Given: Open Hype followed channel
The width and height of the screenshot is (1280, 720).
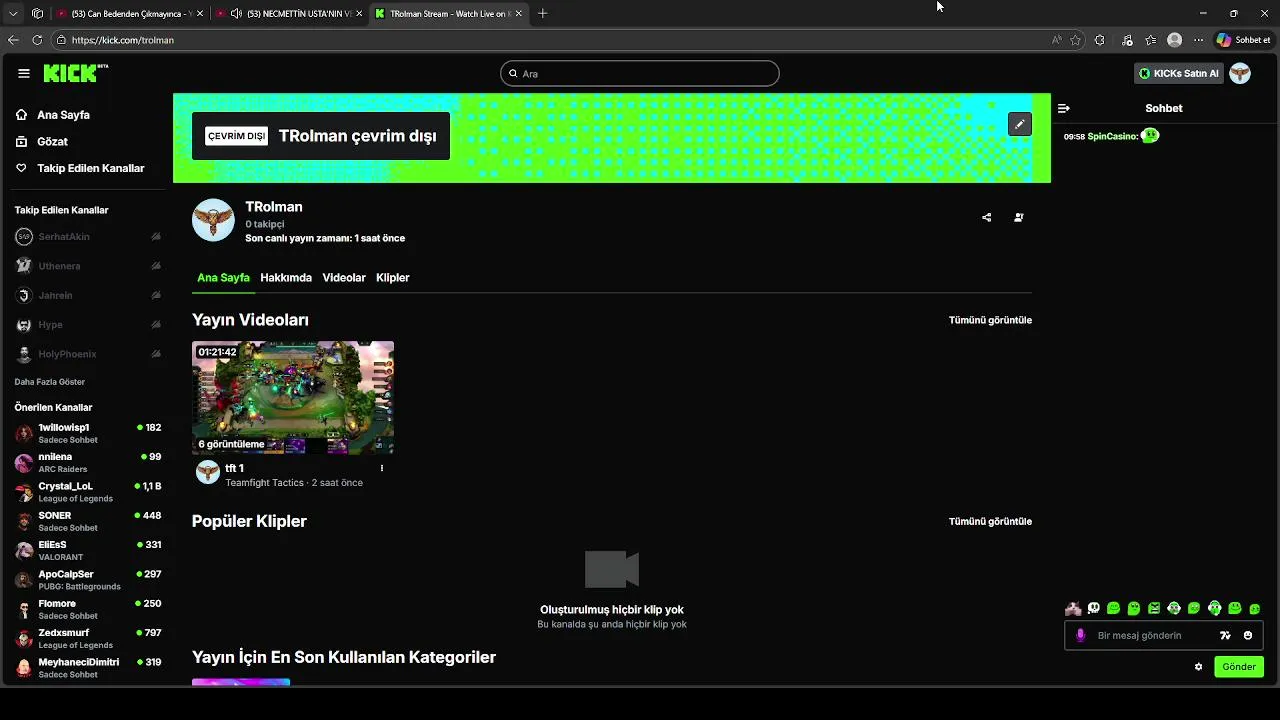Looking at the screenshot, I should 88,325.
